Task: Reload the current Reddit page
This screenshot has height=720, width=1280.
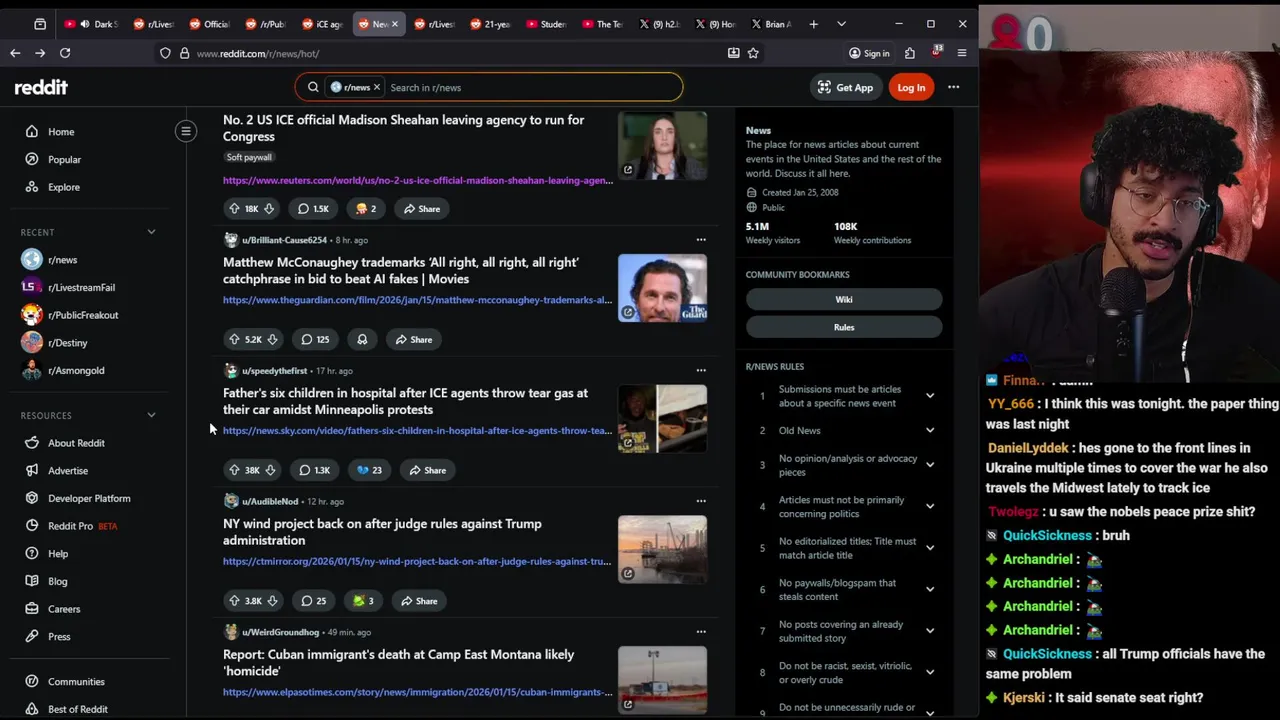Action: click(x=65, y=53)
